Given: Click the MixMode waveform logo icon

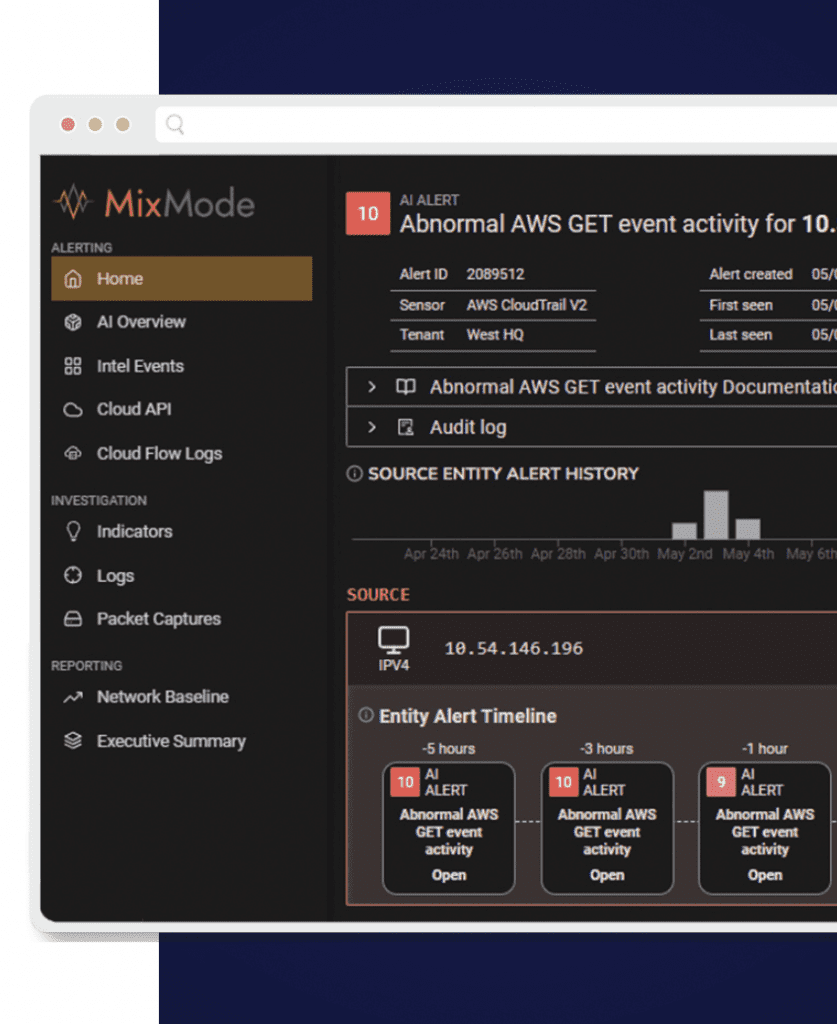Looking at the screenshot, I should pyautogui.click(x=72, y=201).
